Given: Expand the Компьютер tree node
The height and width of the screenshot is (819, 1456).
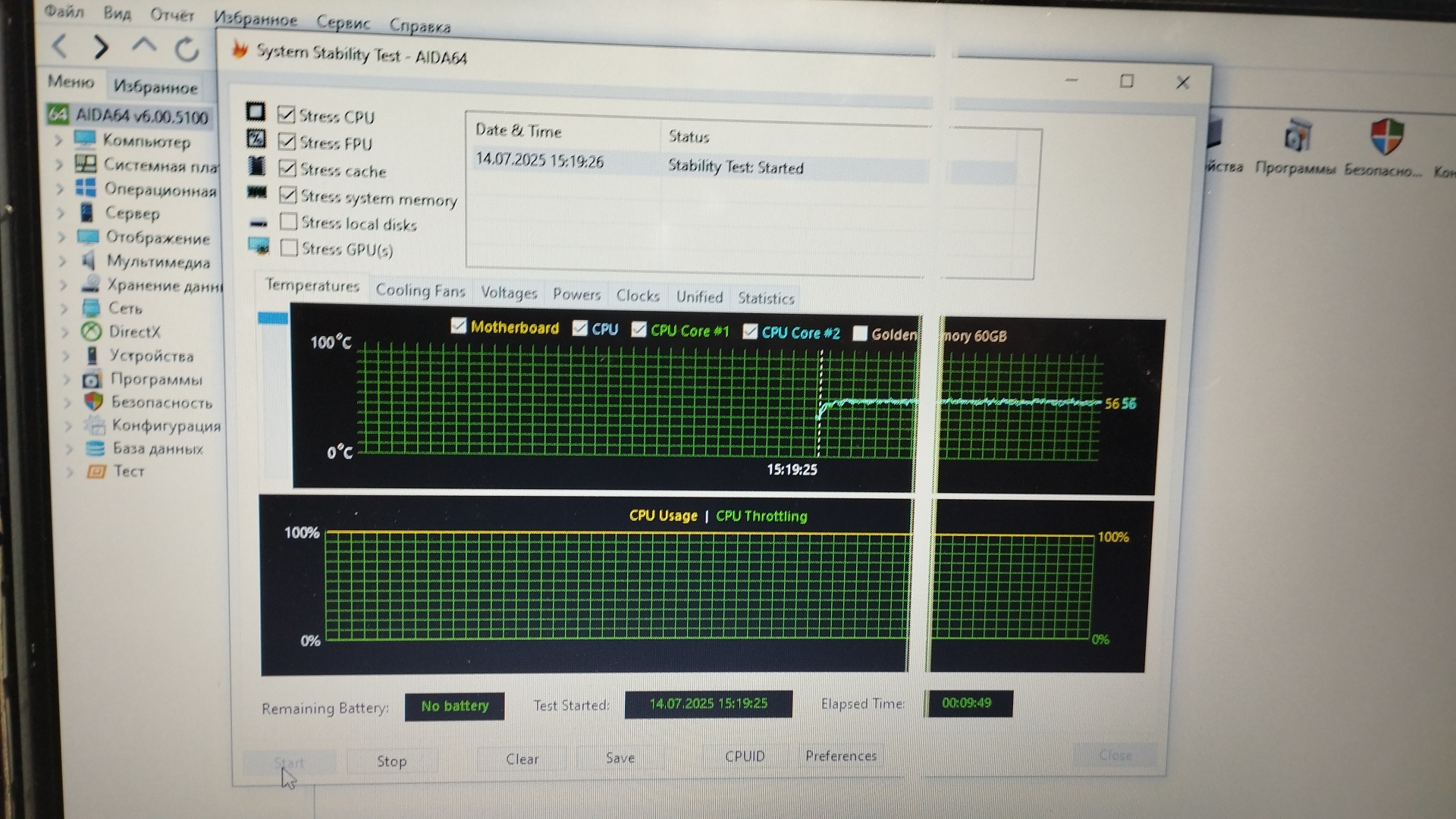Looking at the screenshot, I should point(58,140).
